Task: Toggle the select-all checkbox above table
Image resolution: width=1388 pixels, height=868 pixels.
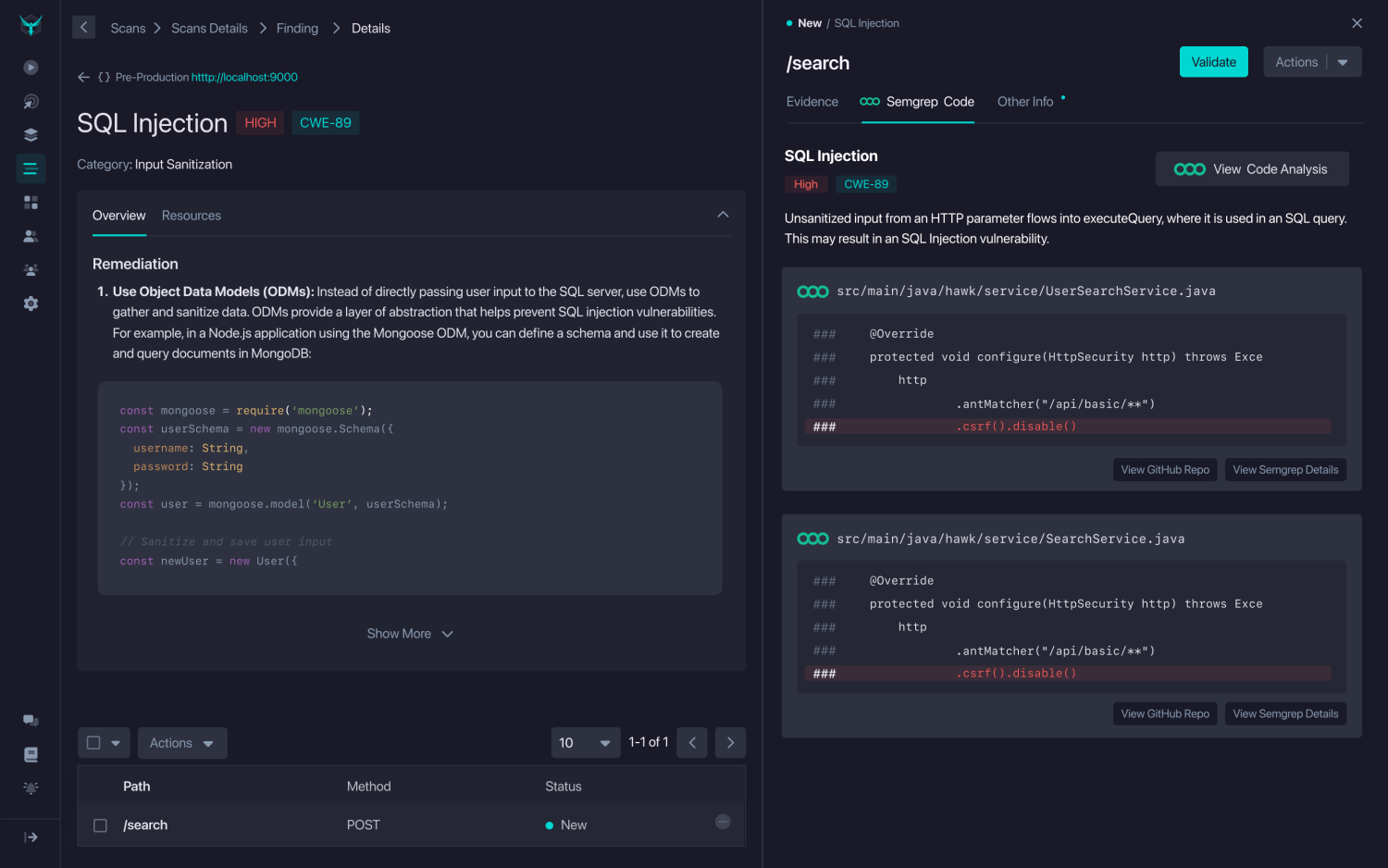Action: (x=93, y=743)
